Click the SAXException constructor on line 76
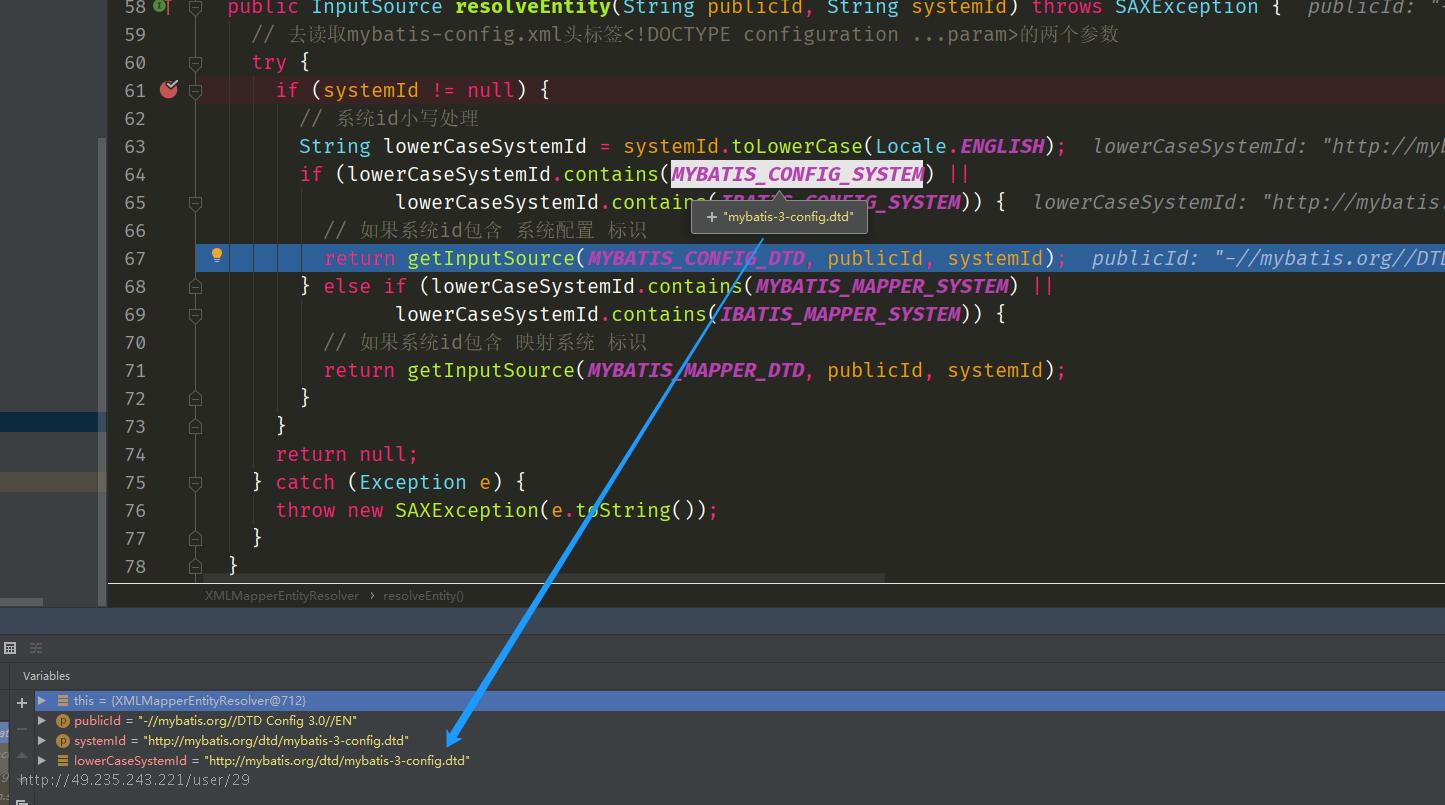Screen dimensions: 1445x805 click(x=467, y=510)
